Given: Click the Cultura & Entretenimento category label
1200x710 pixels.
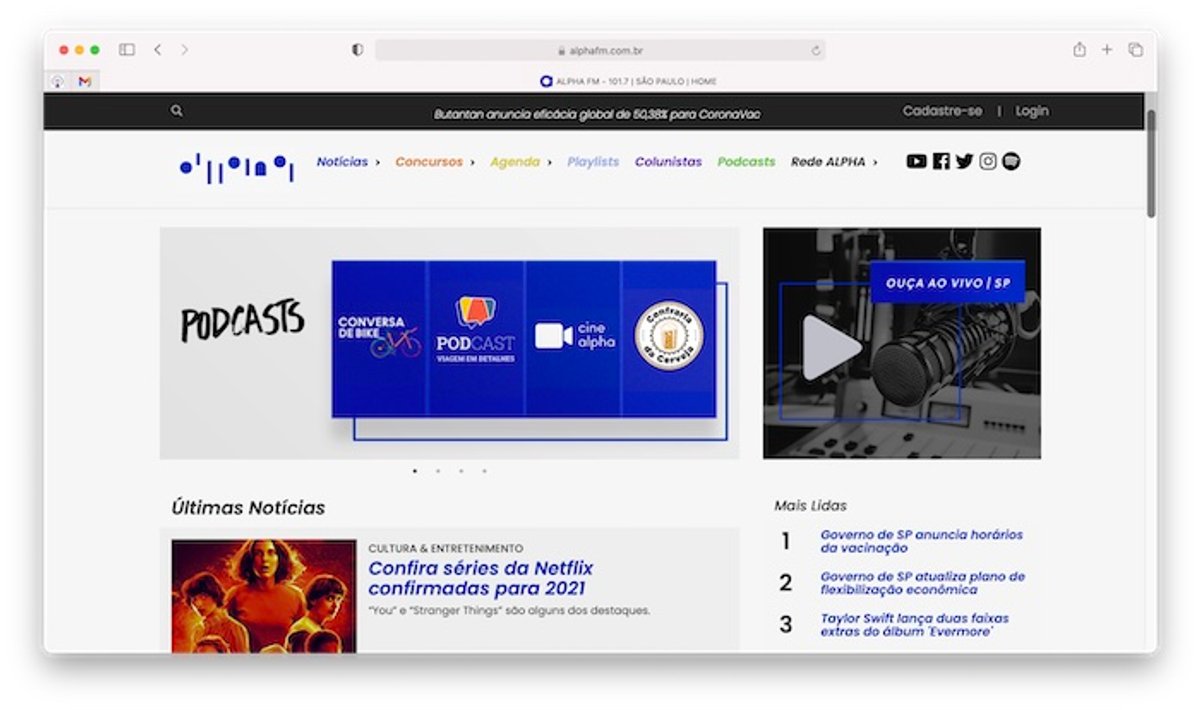Looking at the screenshot, I should click(x=446, y=548).
